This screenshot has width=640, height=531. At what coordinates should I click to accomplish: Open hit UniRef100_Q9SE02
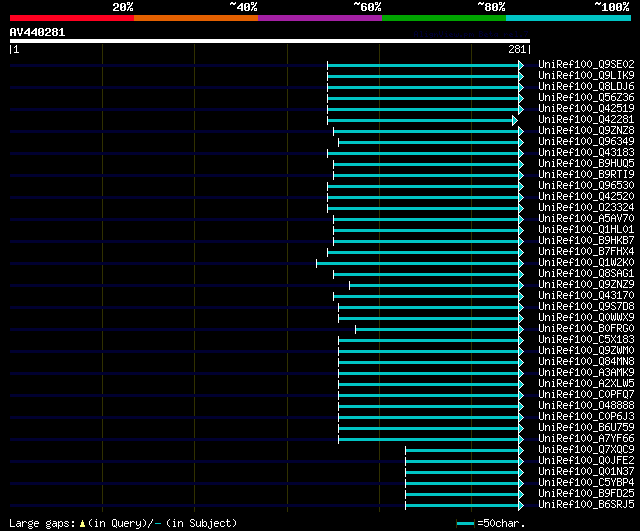(586, 64)
